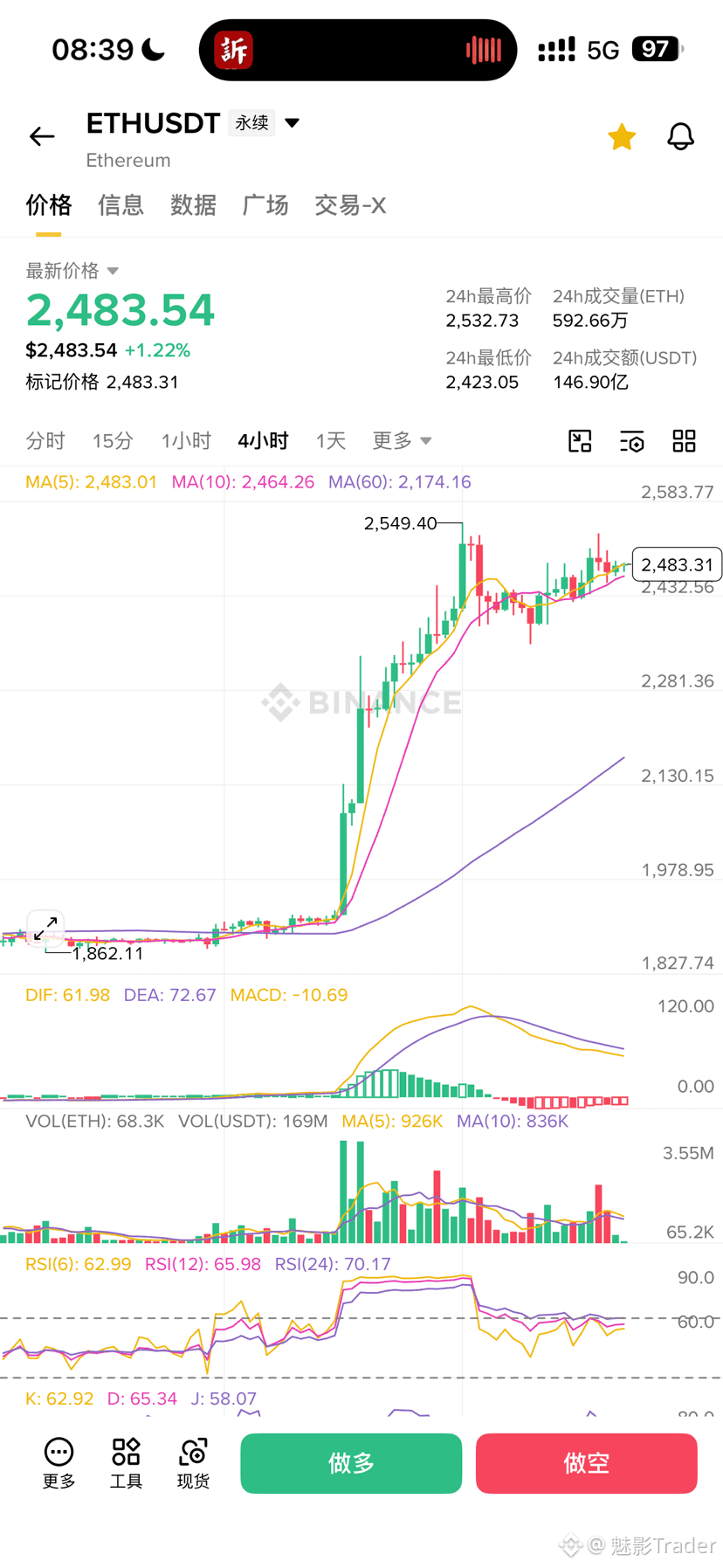This screenshot has width=723, height=1568.
Task: Select the 4小时 chart interval
Action: 263,441
